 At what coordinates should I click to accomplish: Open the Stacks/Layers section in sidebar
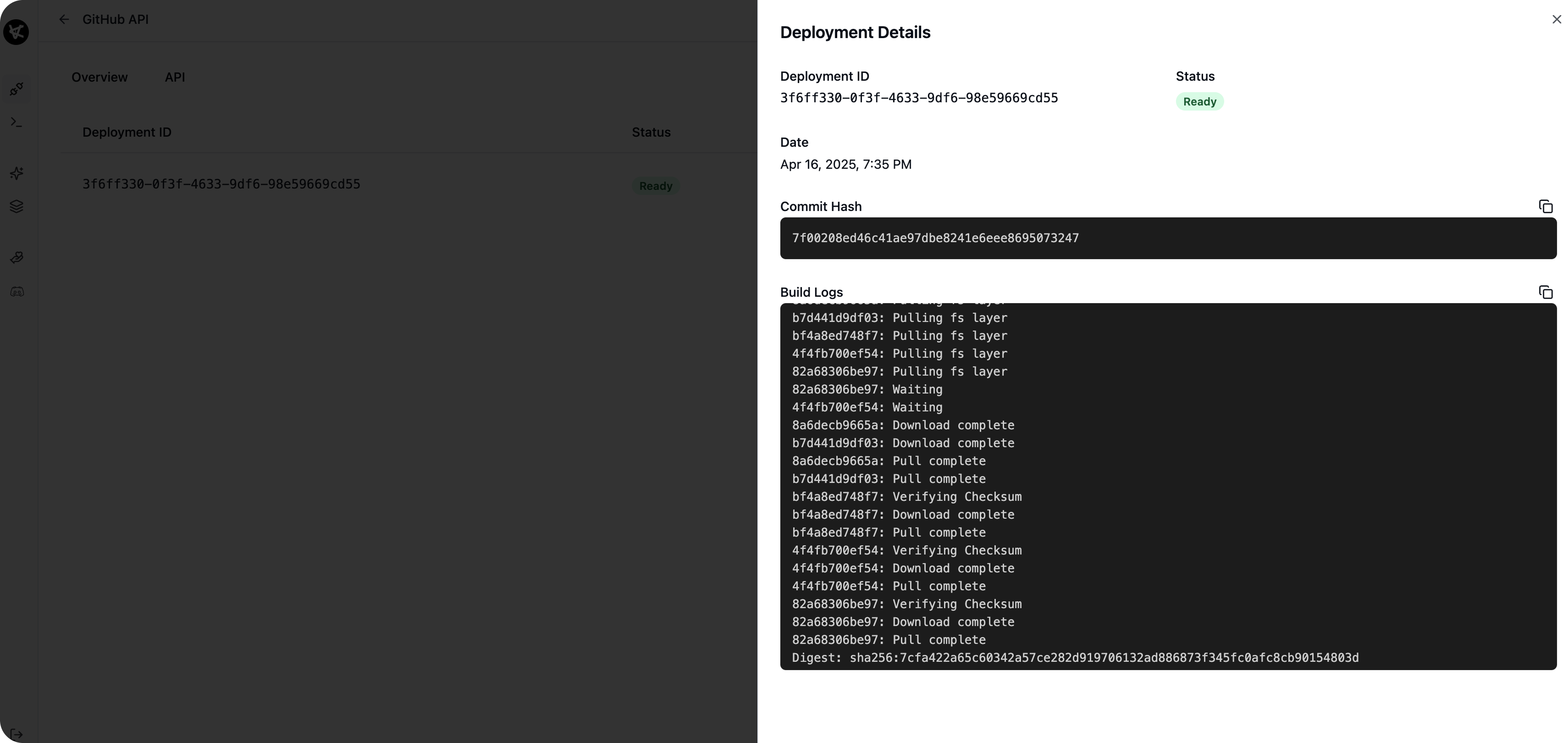coord(17,206)
